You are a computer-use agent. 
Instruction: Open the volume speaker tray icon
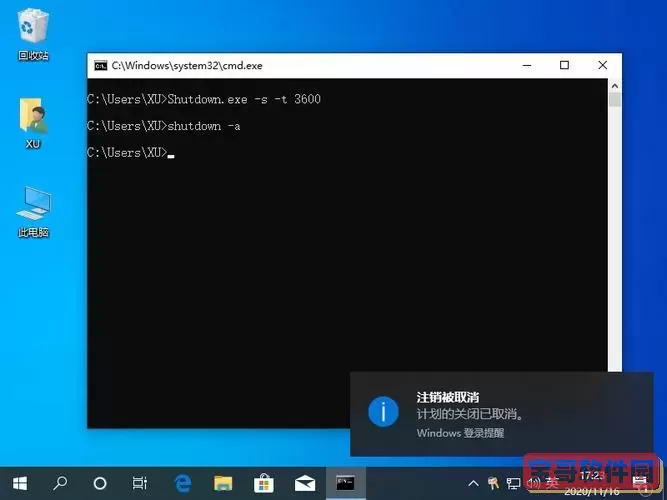(533, 483)
